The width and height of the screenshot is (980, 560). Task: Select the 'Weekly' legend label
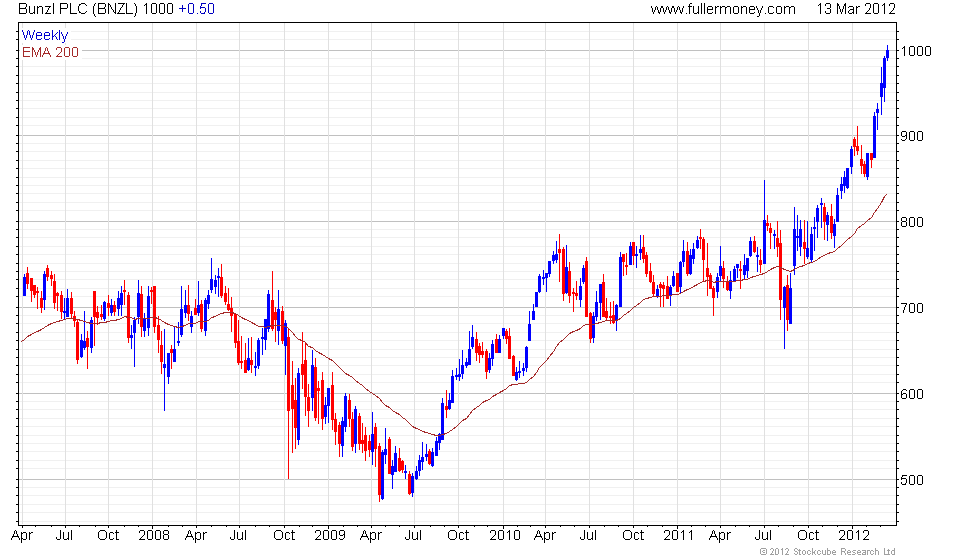click(44, 36)
